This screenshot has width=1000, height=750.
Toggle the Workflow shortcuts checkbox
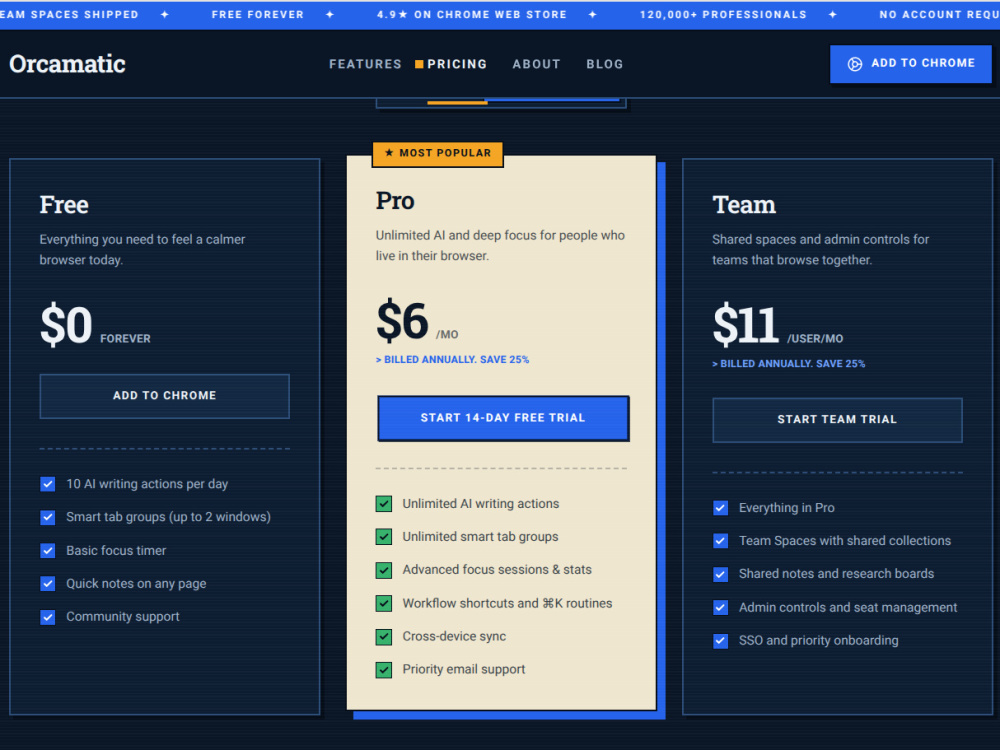coord(384,603)
